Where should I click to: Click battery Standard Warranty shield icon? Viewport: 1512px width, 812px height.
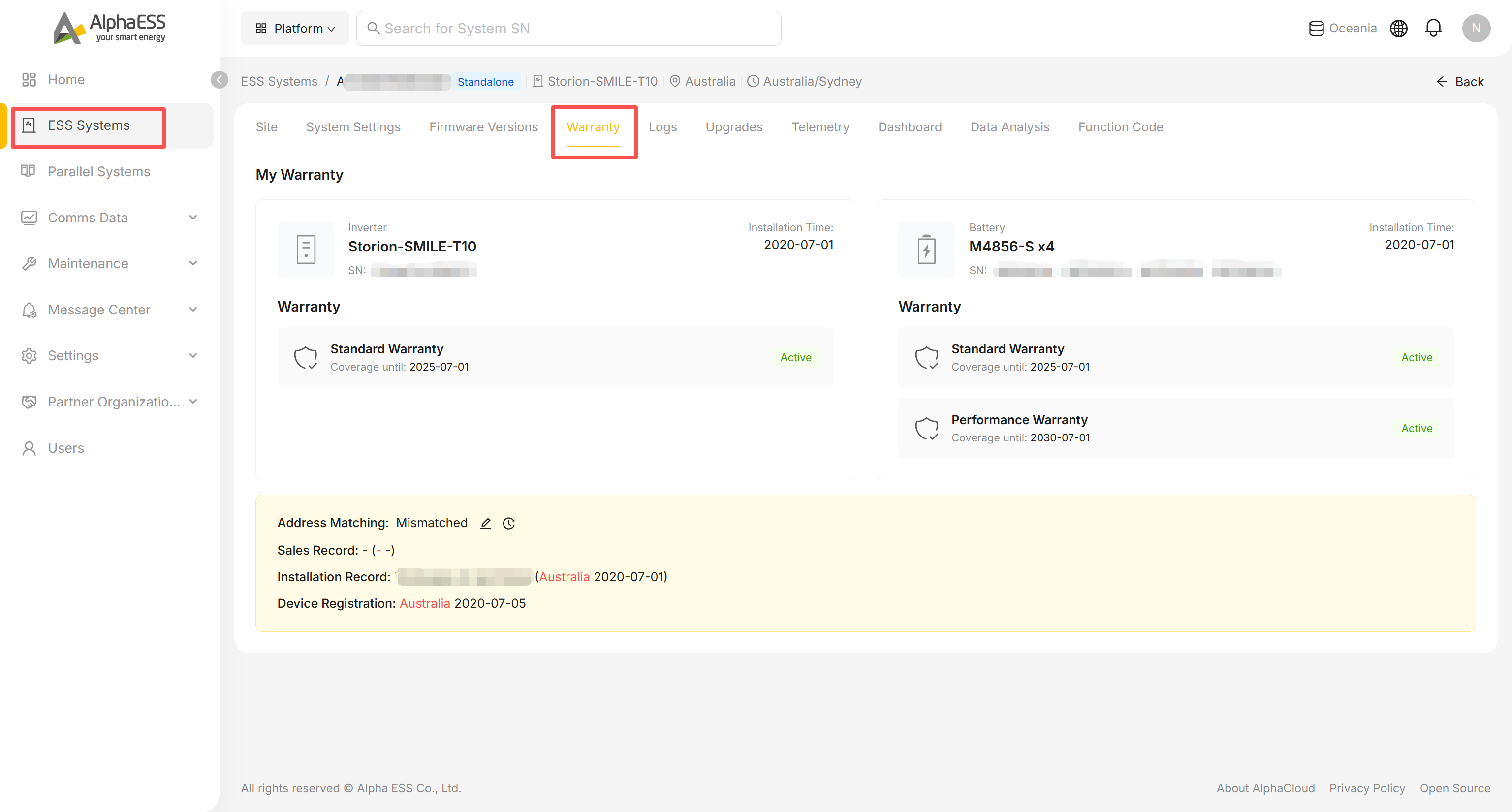[926, 357]
